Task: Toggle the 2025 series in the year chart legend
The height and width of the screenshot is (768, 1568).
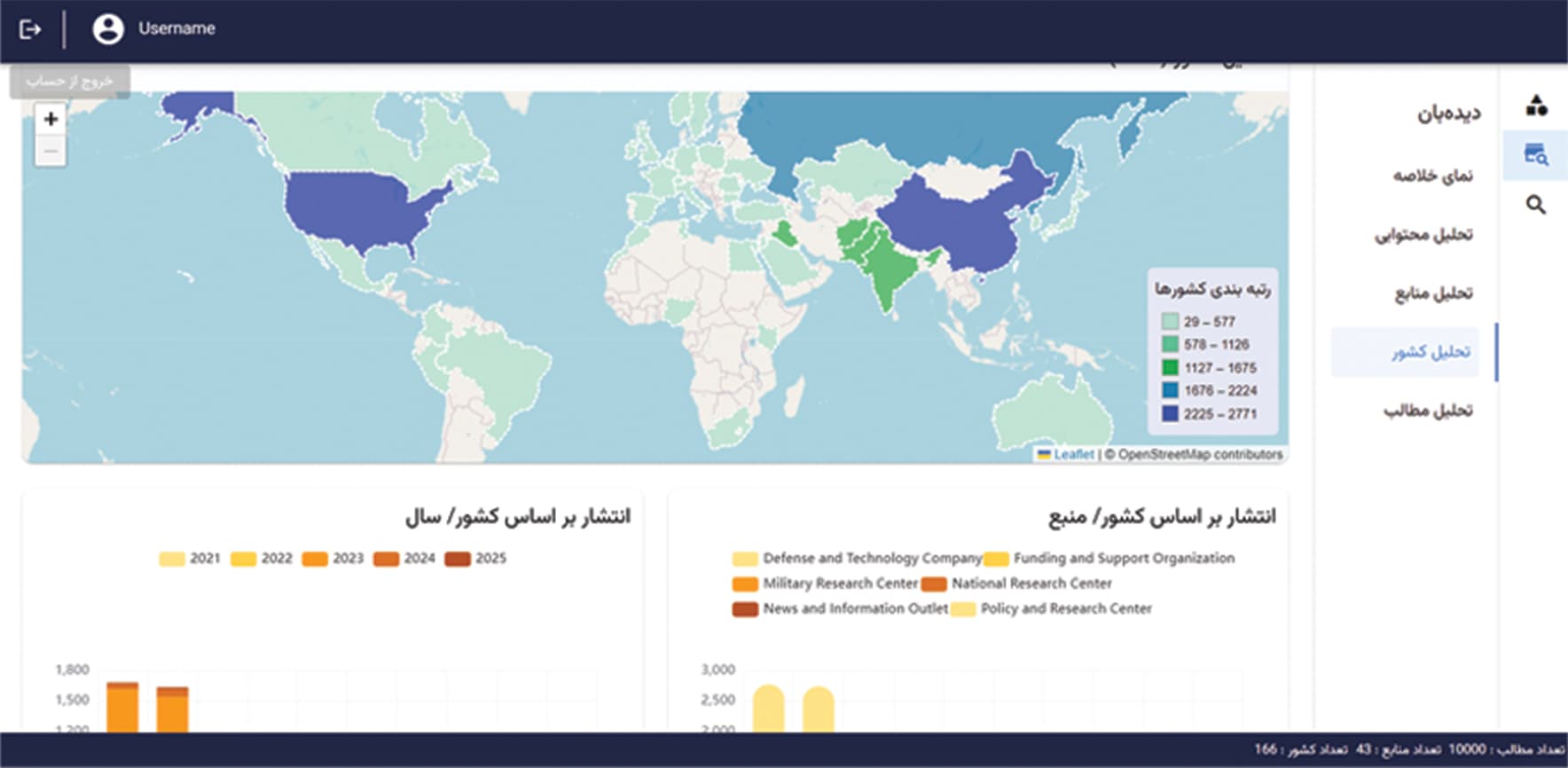Action: pos(475,558)
